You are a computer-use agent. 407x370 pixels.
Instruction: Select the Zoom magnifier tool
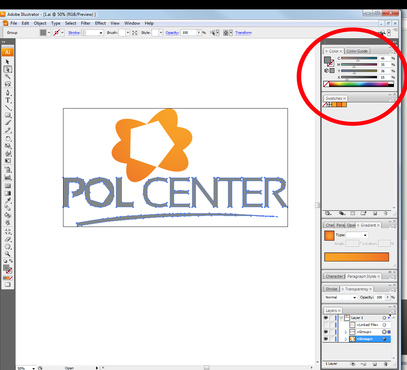tap(7, 255)
